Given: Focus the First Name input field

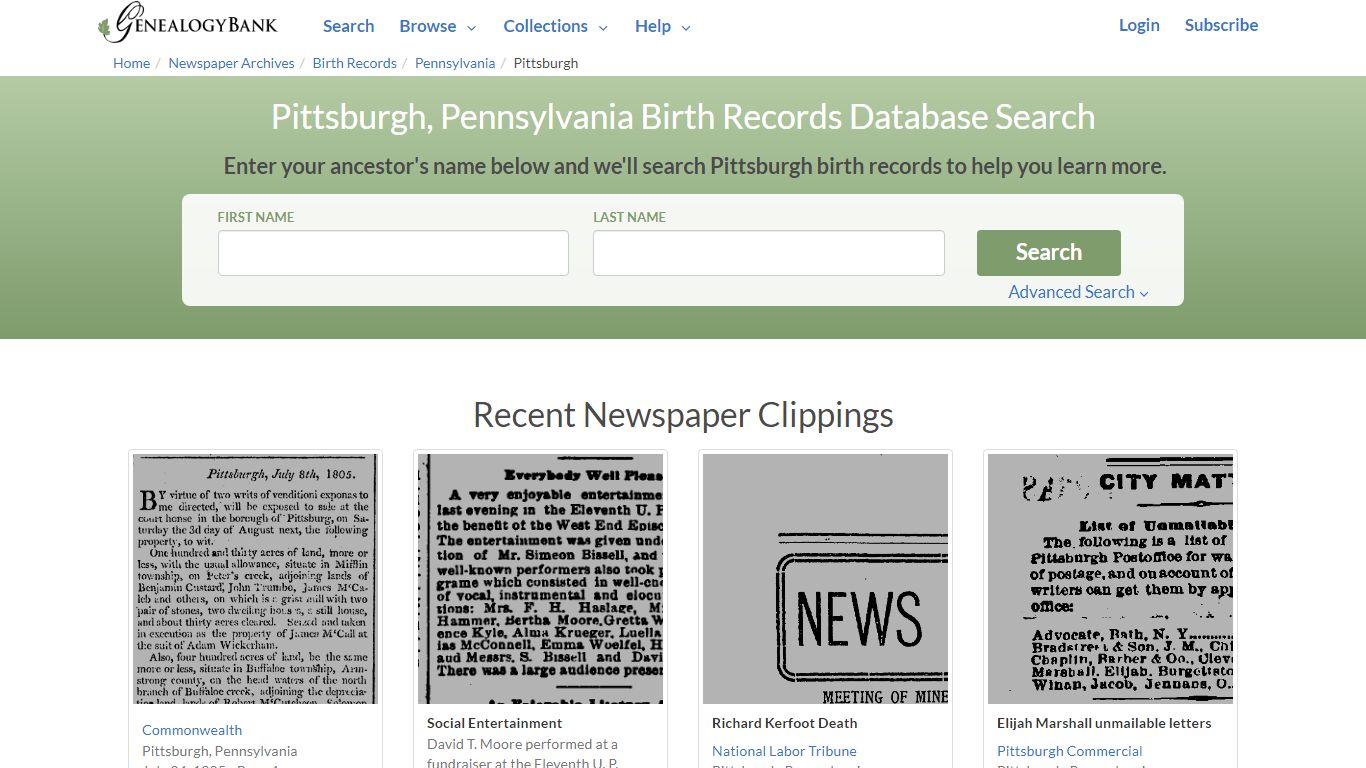Looking at the screenshot, I should tap(393, 253).
